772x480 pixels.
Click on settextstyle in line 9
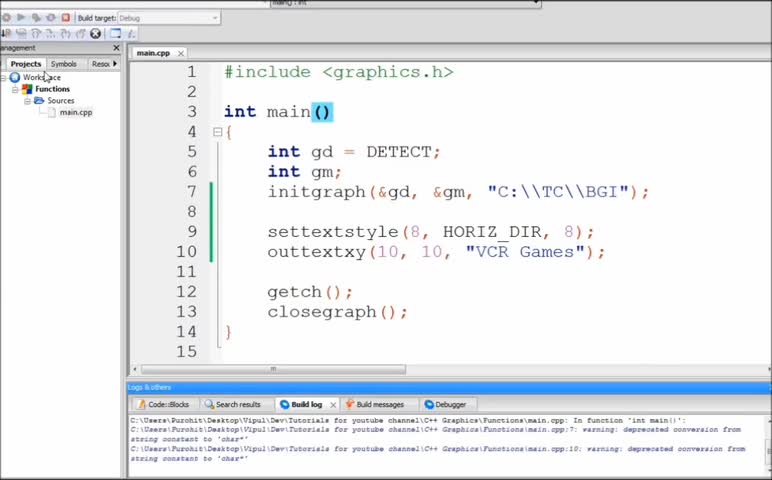(333, 231)
